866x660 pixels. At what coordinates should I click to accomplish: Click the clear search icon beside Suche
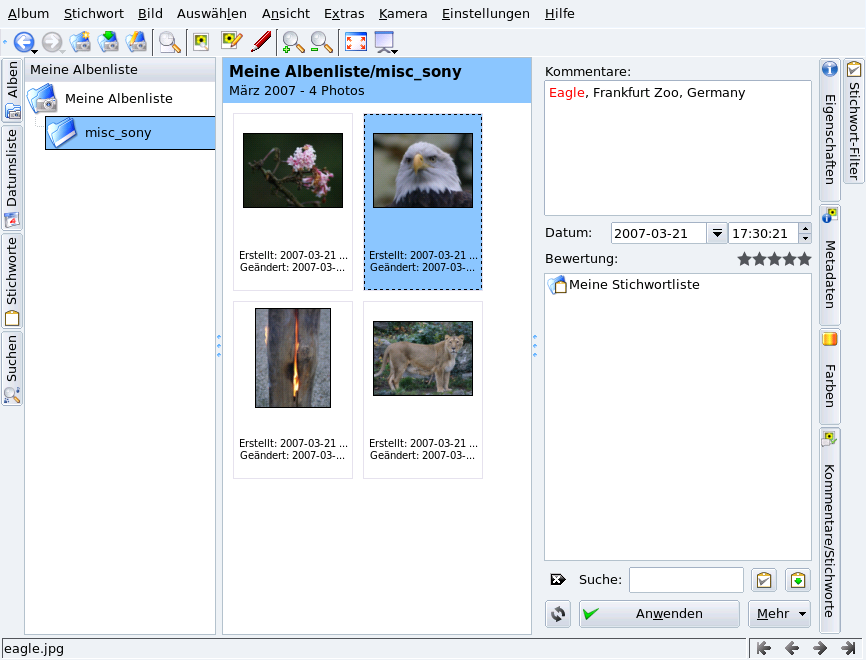point(558,580)
